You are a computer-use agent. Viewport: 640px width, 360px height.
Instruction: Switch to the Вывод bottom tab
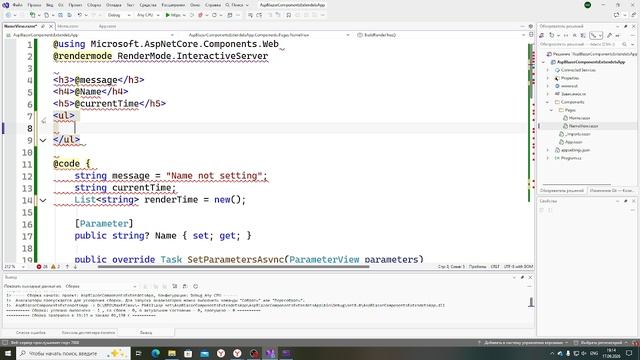coord(146,333)
